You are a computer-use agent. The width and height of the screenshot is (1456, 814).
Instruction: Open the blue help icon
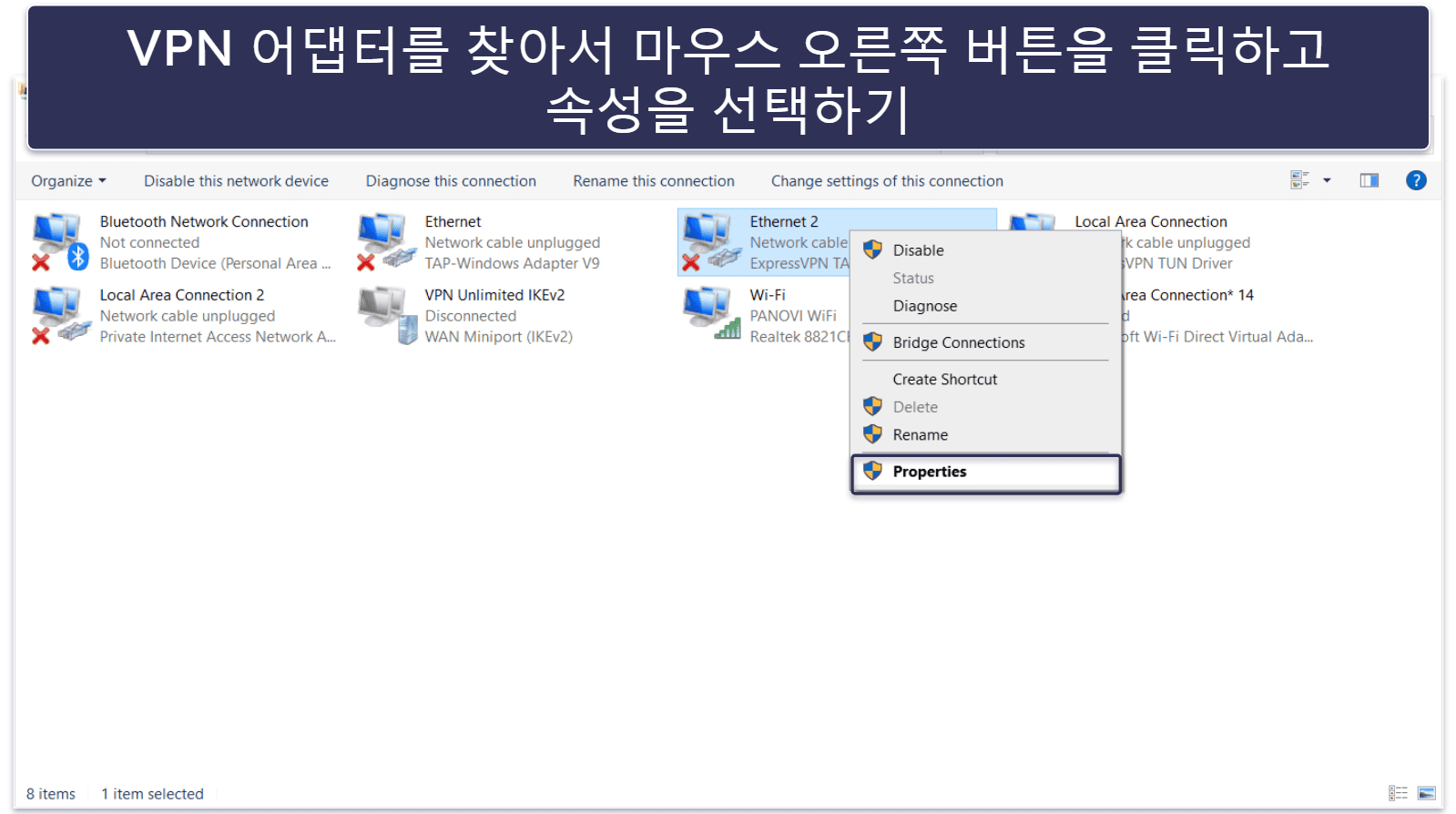[1416, 180]
